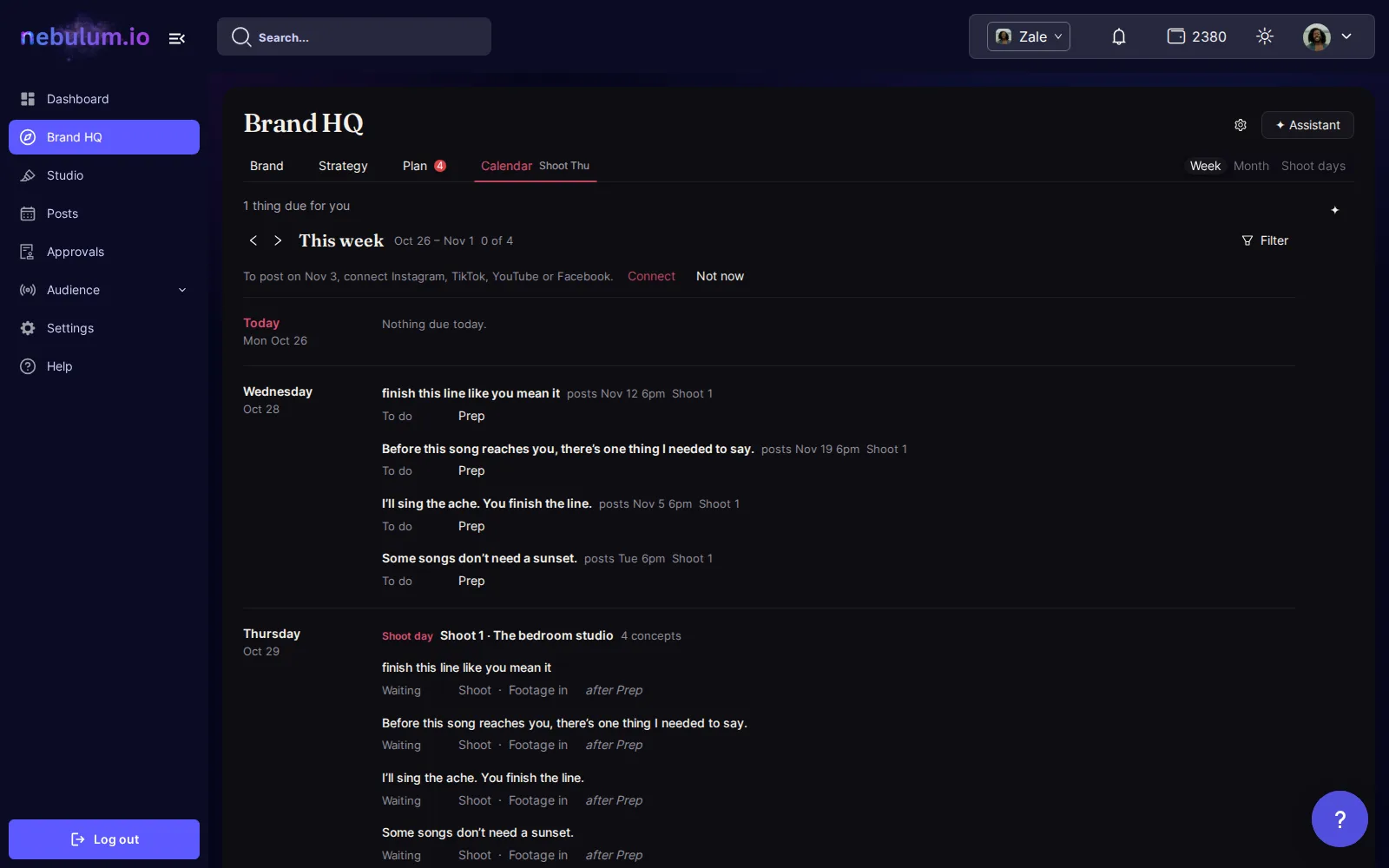
Task: Click the Log out button
Action: pos(104,839)
